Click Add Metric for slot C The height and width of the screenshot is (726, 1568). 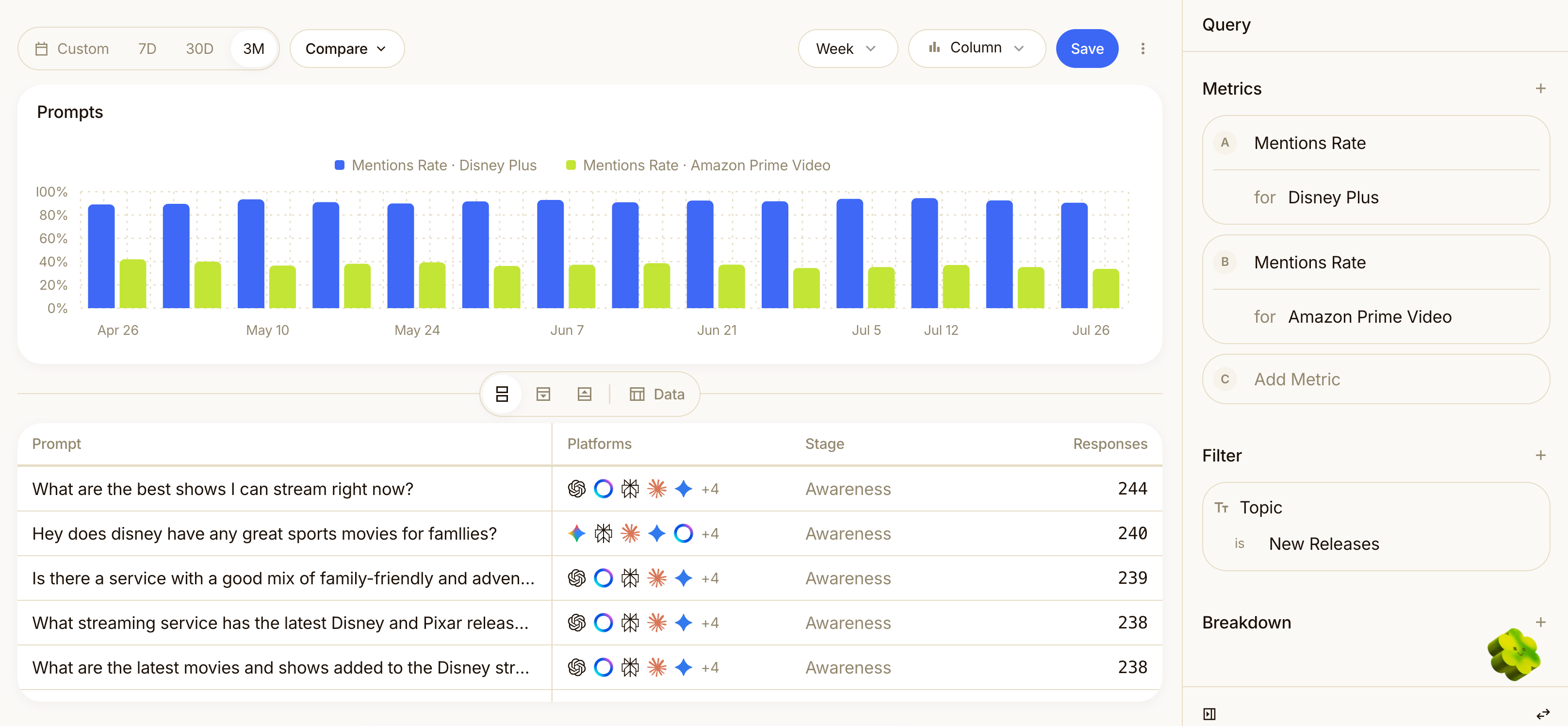[x=1376, y=379]
